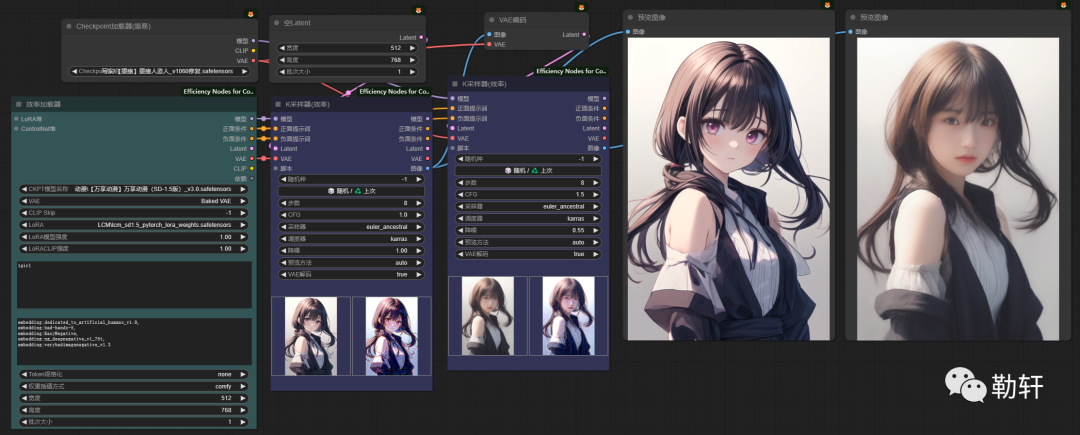
Task: Collapse the 效率加载器 node via title square
Action: point(19,105)
